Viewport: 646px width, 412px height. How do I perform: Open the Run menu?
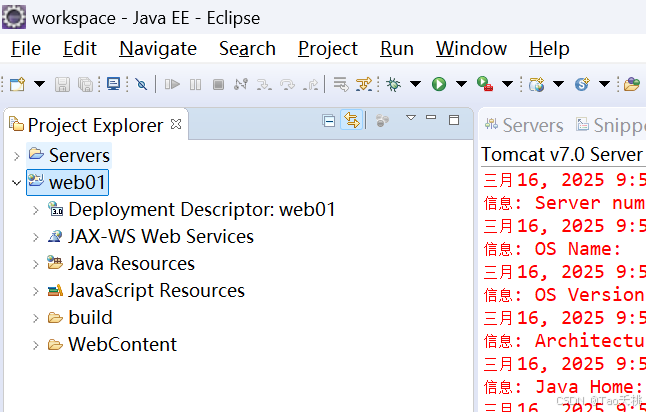[x=397, y=49]
